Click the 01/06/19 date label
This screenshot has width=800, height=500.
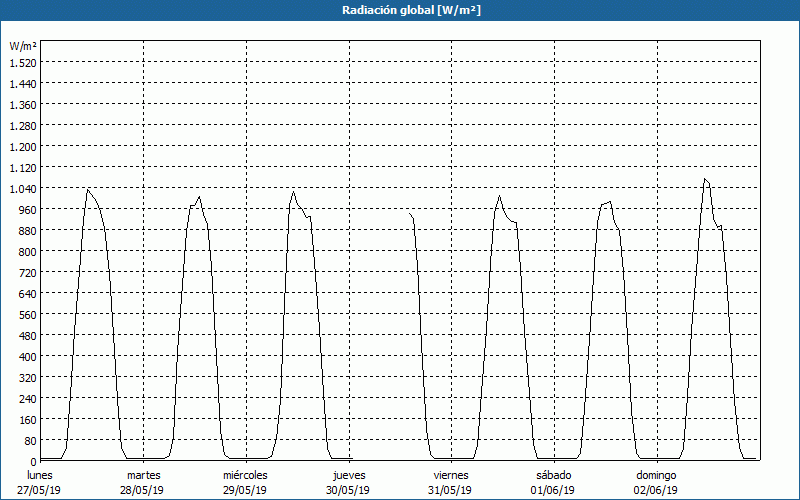tap(553, 490)
